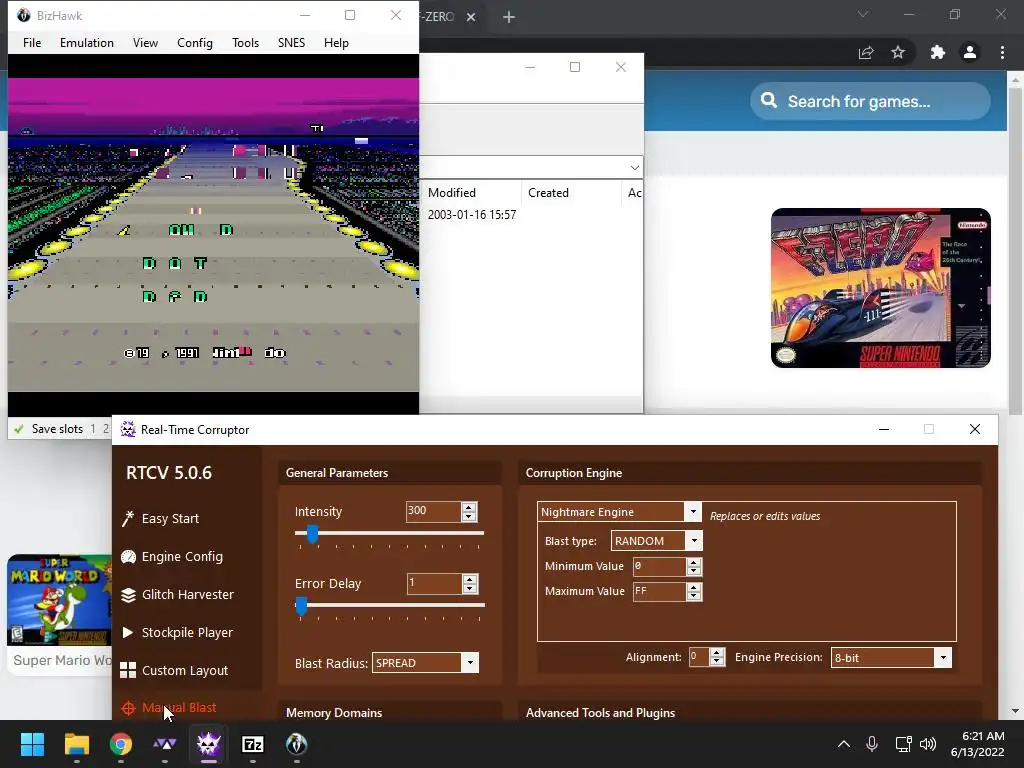Click the 2003-01-16 15:57 modified date
The image size is (1024, 768).
472,215
